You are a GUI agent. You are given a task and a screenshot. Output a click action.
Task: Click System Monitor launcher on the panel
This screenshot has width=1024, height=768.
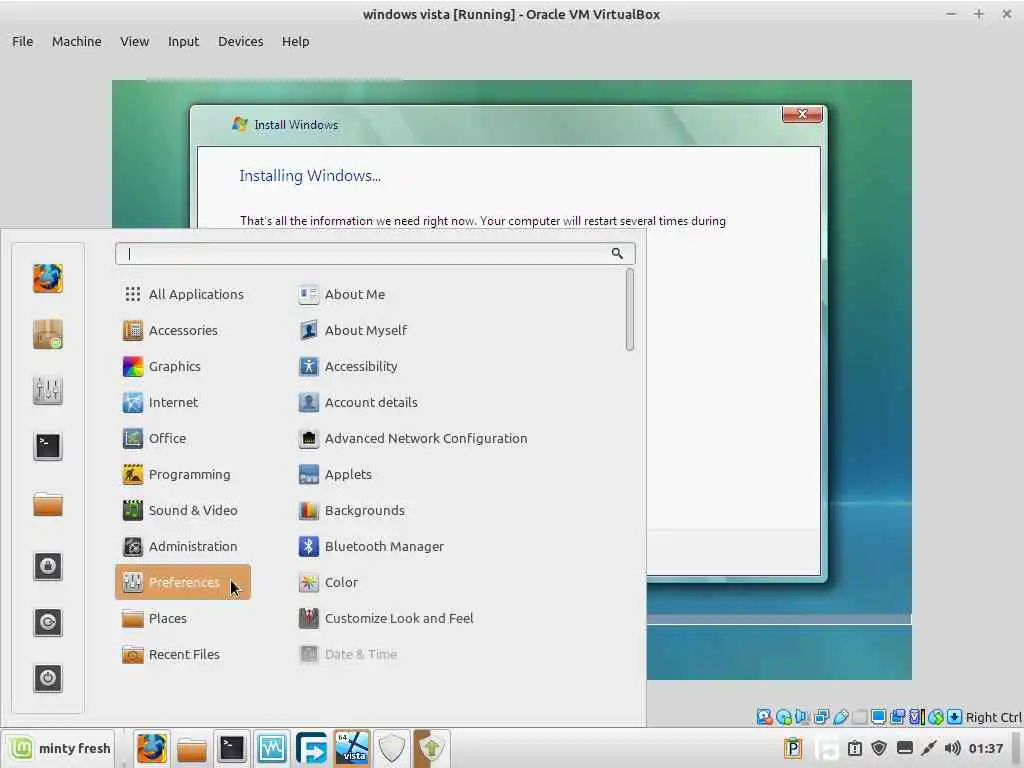point(271,748)
